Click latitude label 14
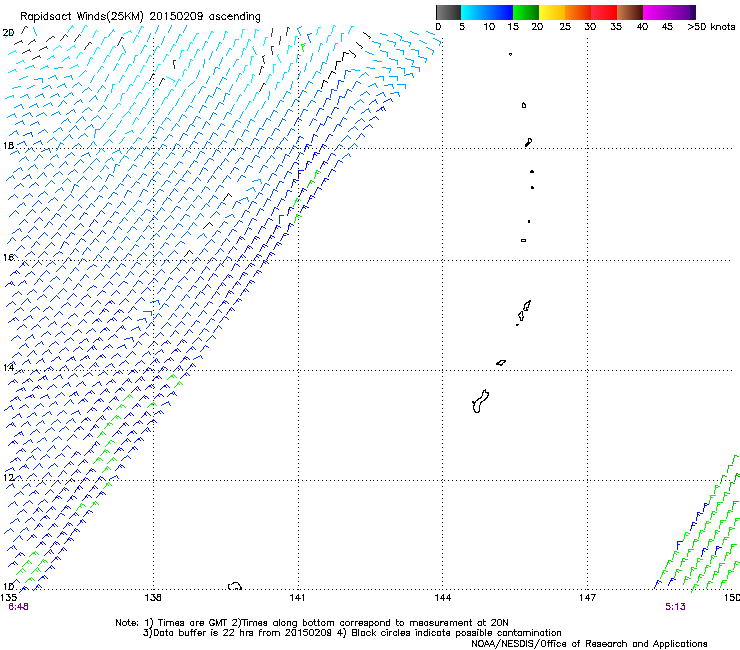 click(8, 367)
